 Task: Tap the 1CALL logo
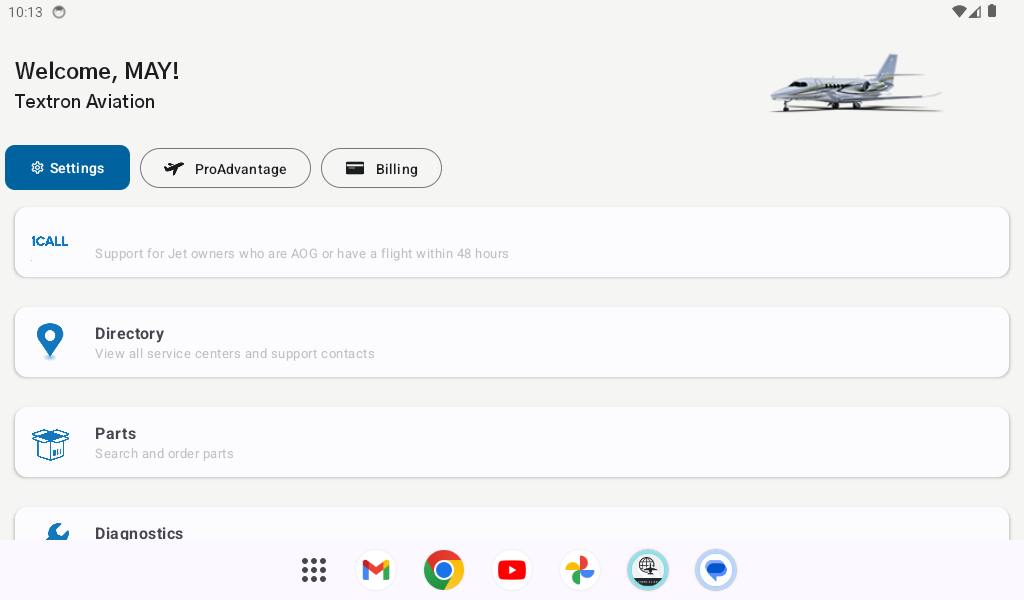[x=50, y=242]
